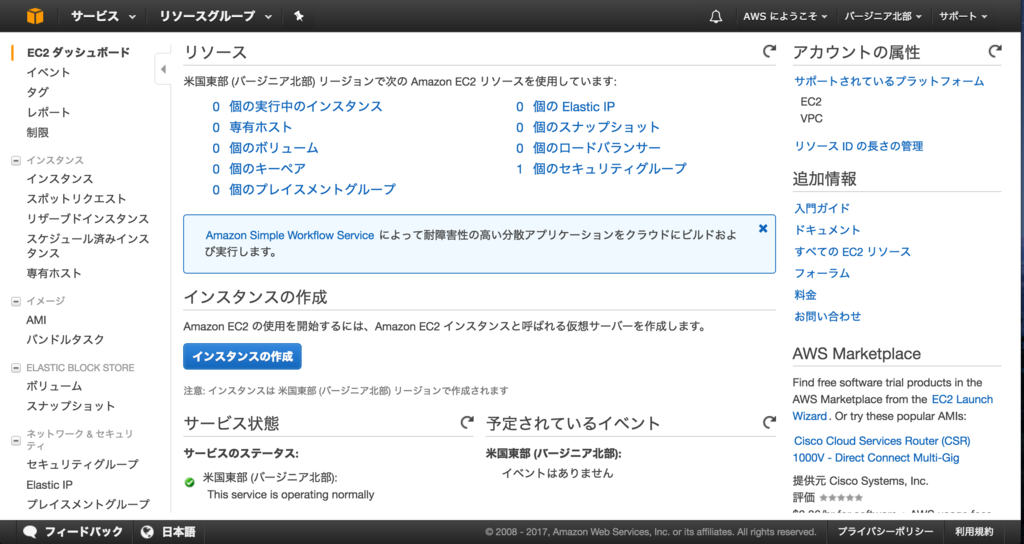
Task: Open AMI in the sidebar
Action: coord(37,320)
